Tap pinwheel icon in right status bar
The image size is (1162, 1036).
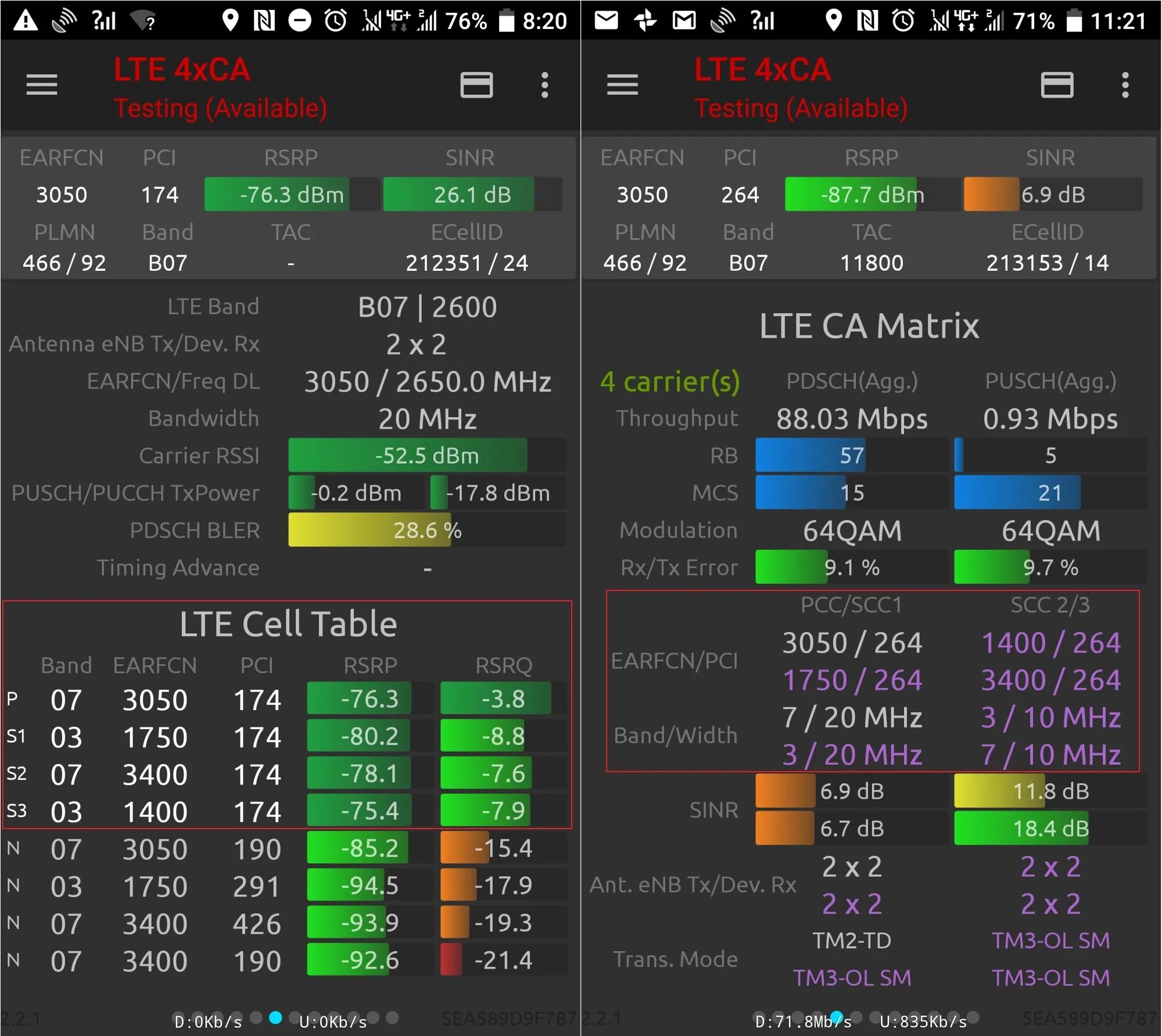(x=645, y=21)
